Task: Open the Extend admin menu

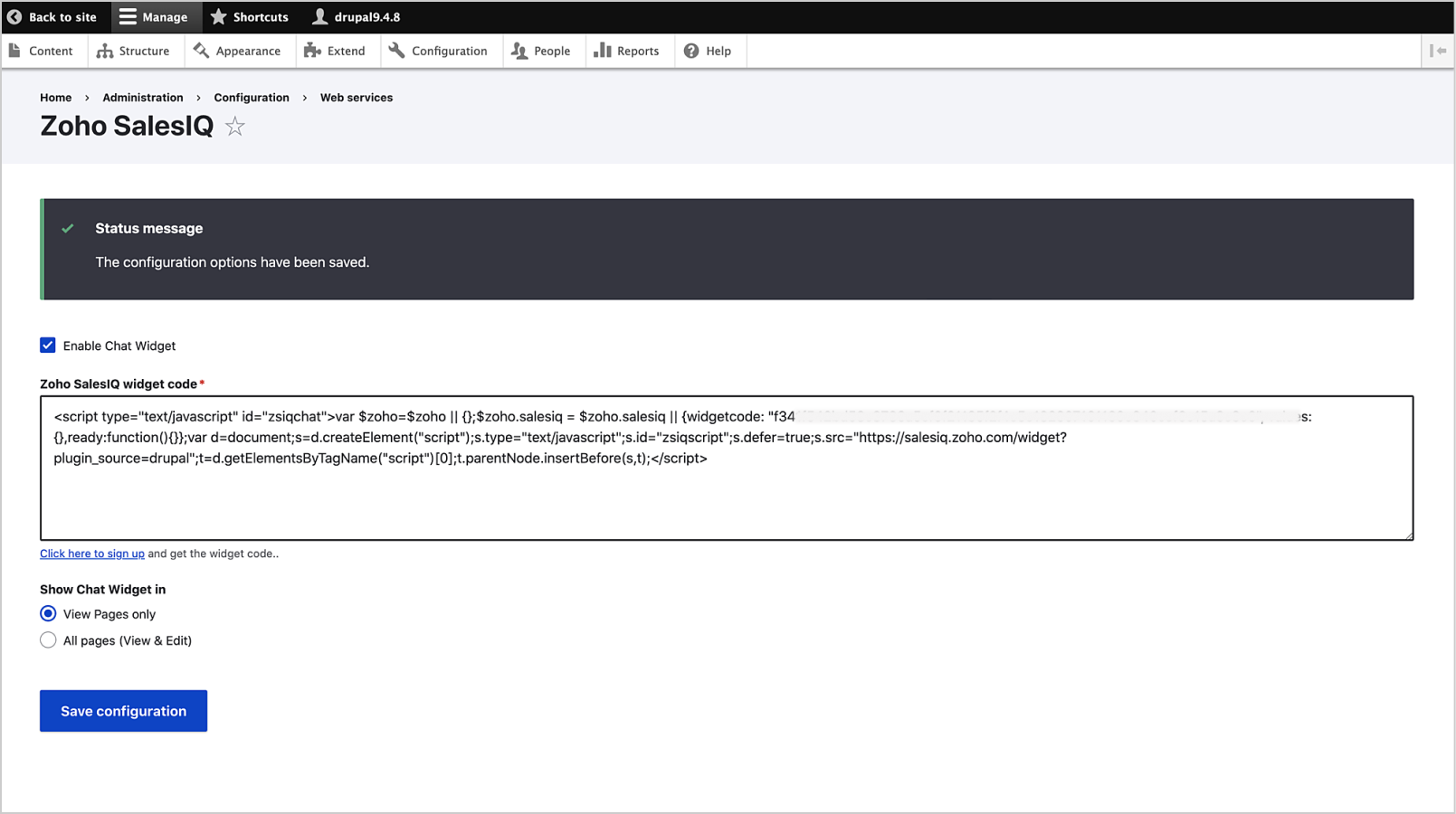Action: coord(335,51)
